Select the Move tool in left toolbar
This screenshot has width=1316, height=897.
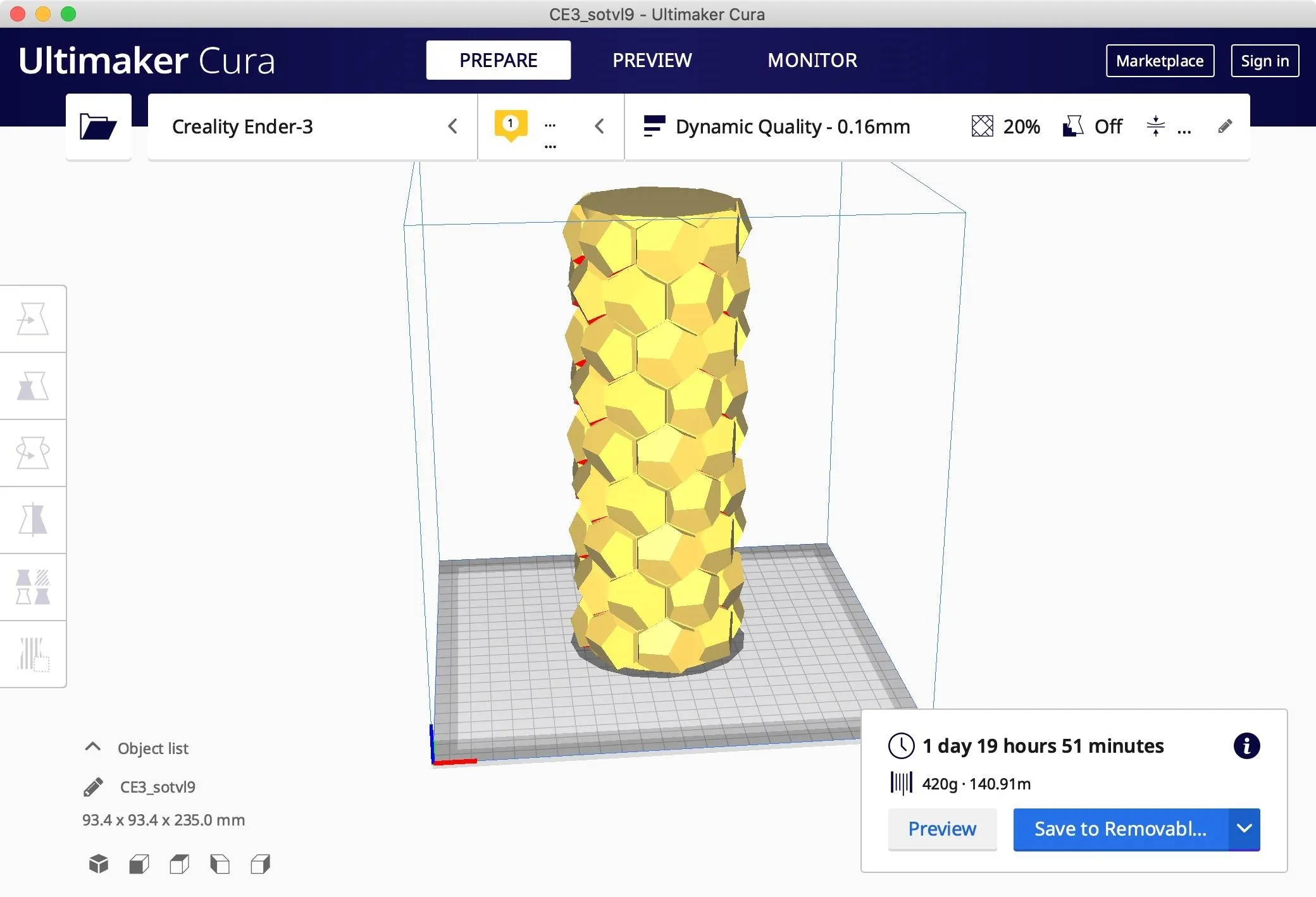[x=33, y=319]
